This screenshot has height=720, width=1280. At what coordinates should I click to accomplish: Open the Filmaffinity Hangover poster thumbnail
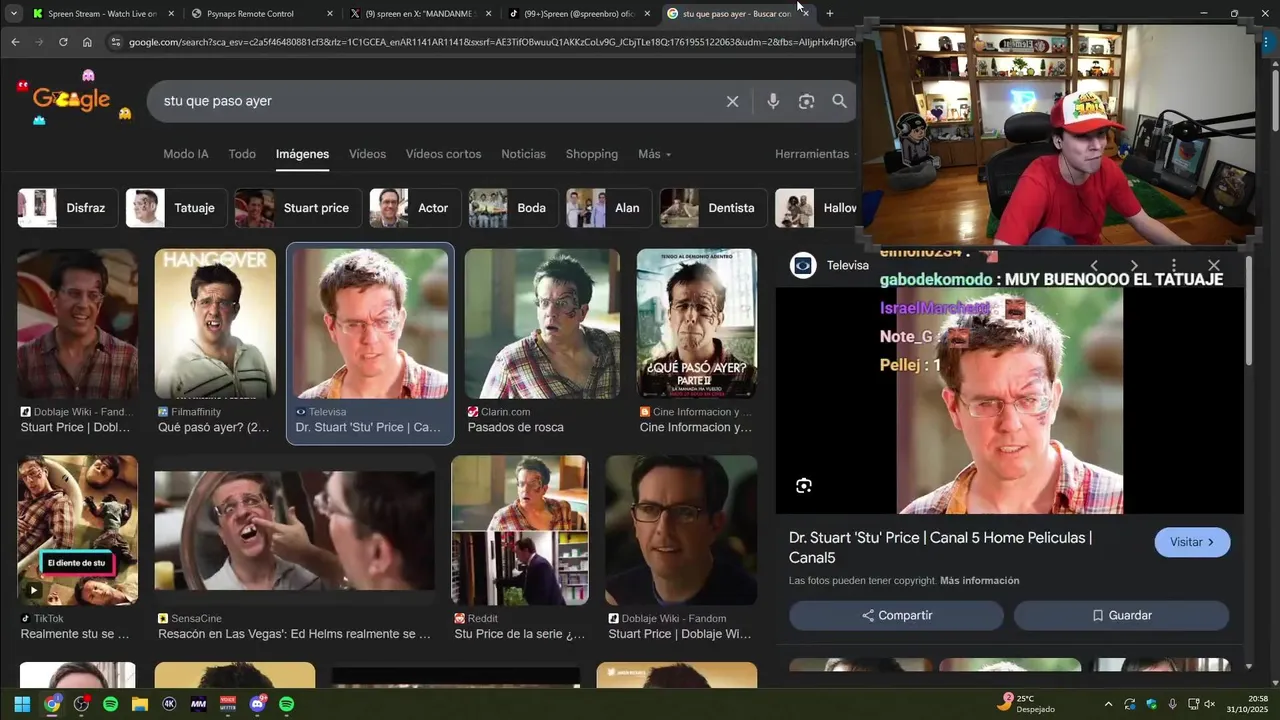pyautogui.click(x=215, y=324)
